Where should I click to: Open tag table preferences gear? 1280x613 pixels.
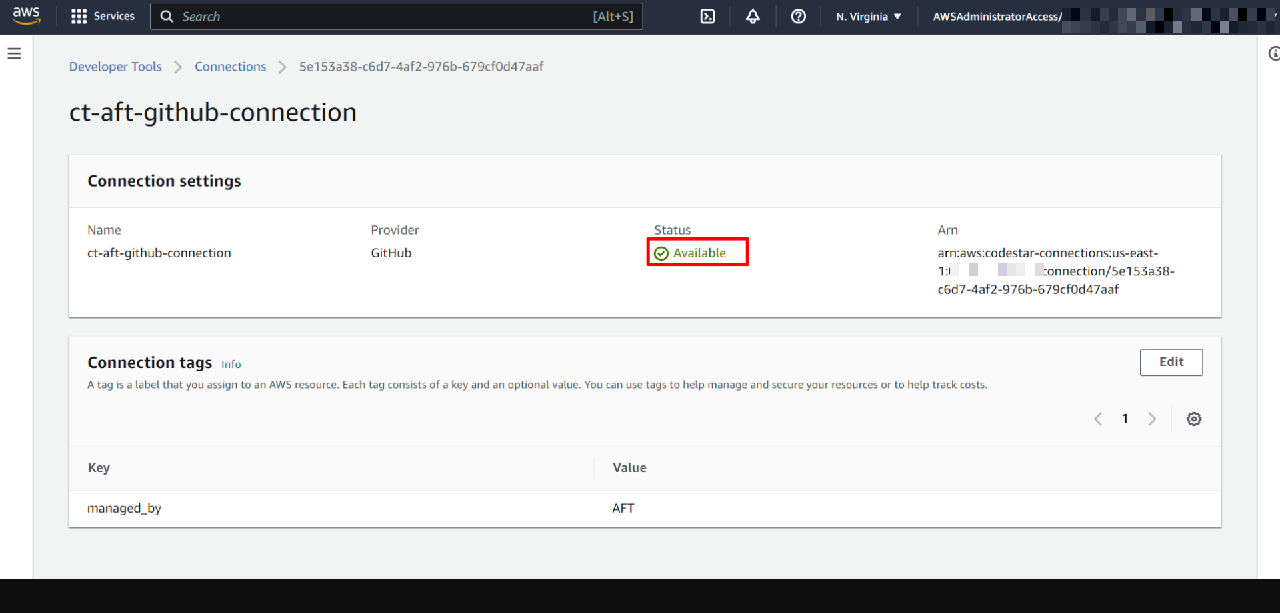tap(1193, 419)
